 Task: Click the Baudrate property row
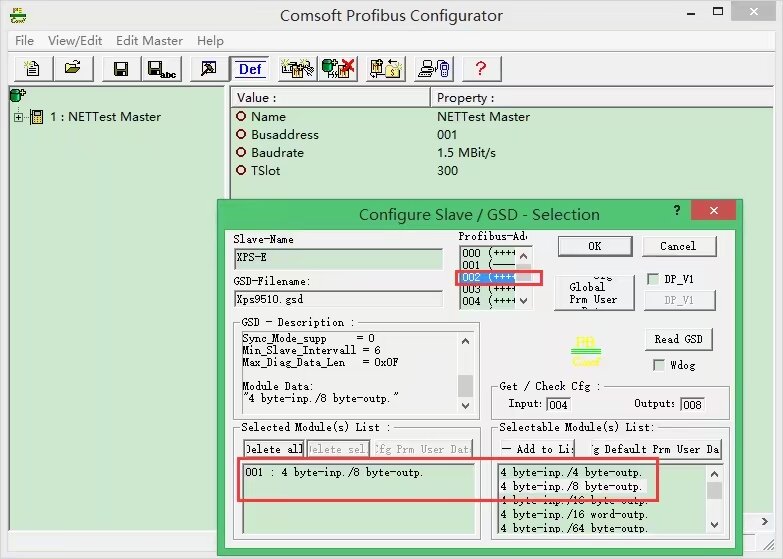click(501, 152)
